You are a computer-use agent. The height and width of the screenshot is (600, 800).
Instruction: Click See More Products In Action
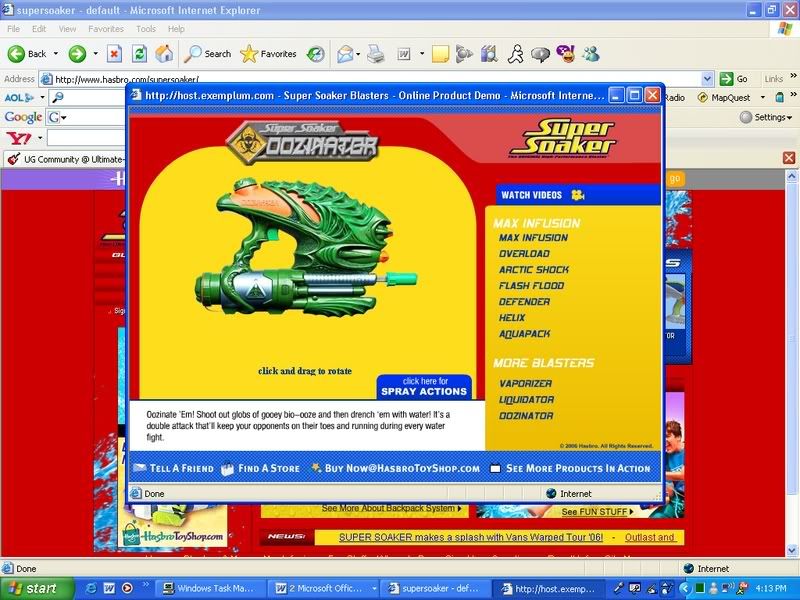point(570,468)
